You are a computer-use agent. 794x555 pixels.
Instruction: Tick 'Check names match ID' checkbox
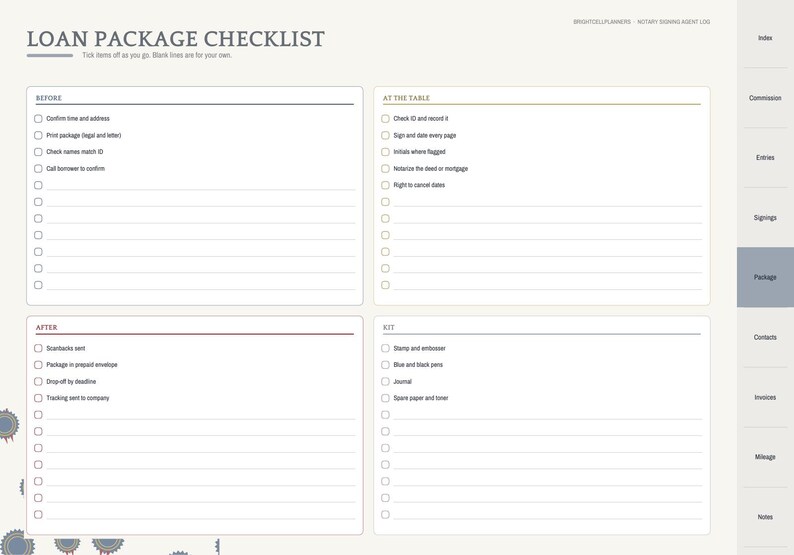coord(38,152)
